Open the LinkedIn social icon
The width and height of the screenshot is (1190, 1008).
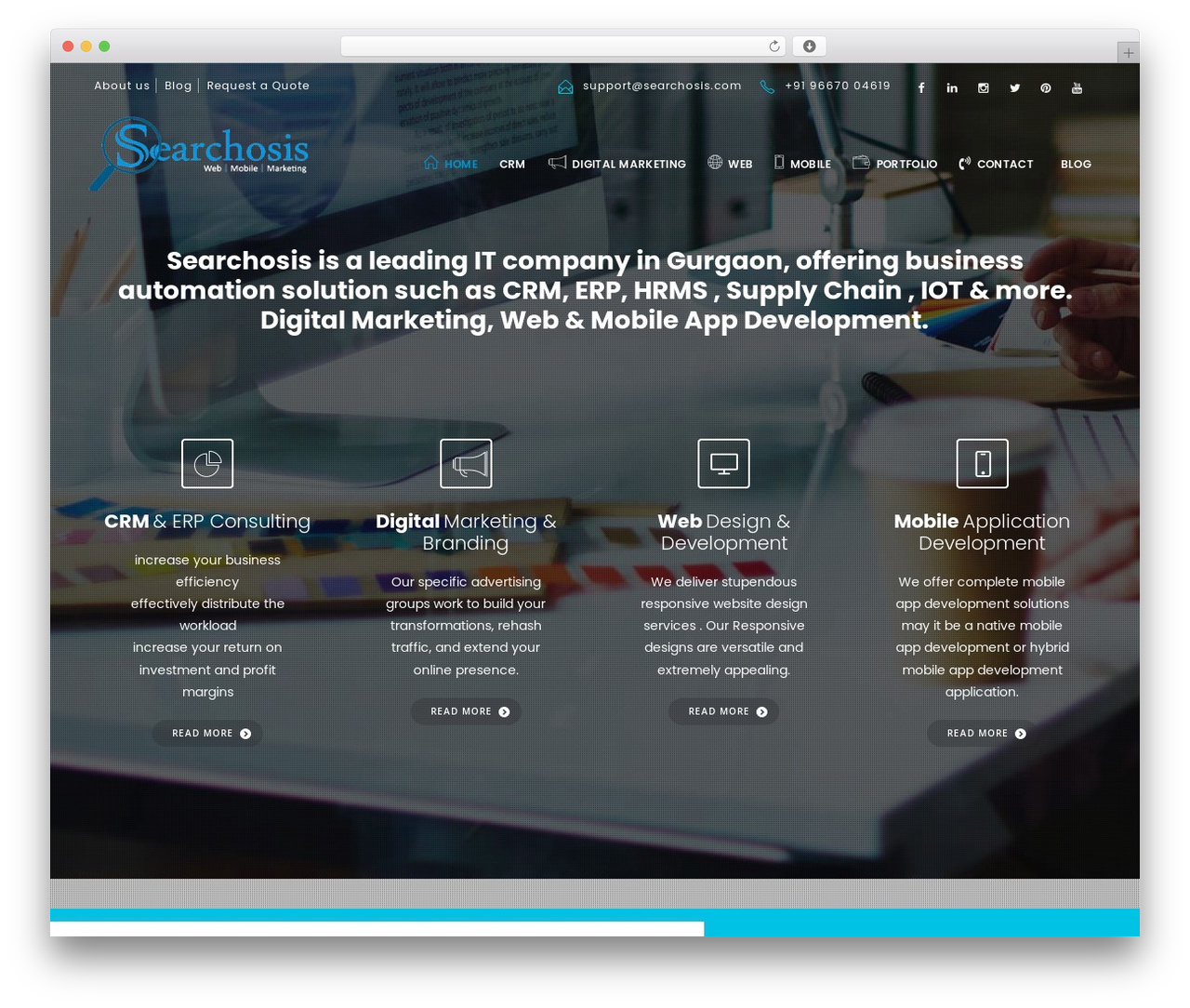click(952, 88)
